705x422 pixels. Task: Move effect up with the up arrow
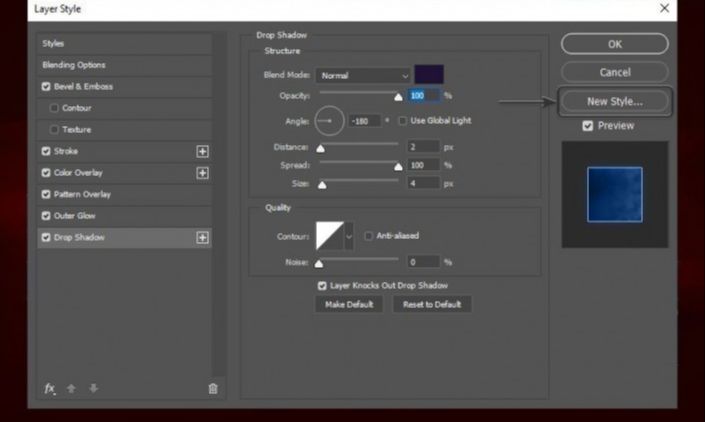(x=71, y=388)
